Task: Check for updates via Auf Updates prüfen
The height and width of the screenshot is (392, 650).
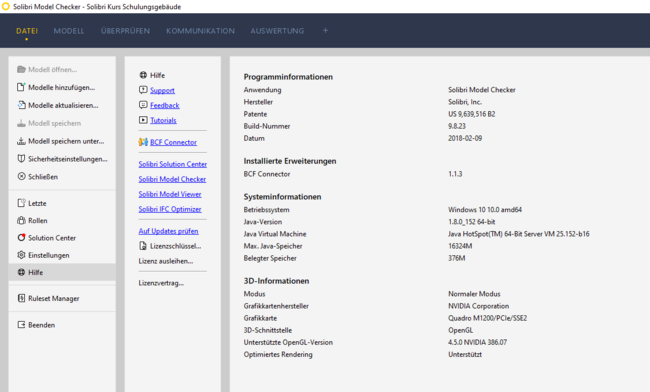Action: 168,231
